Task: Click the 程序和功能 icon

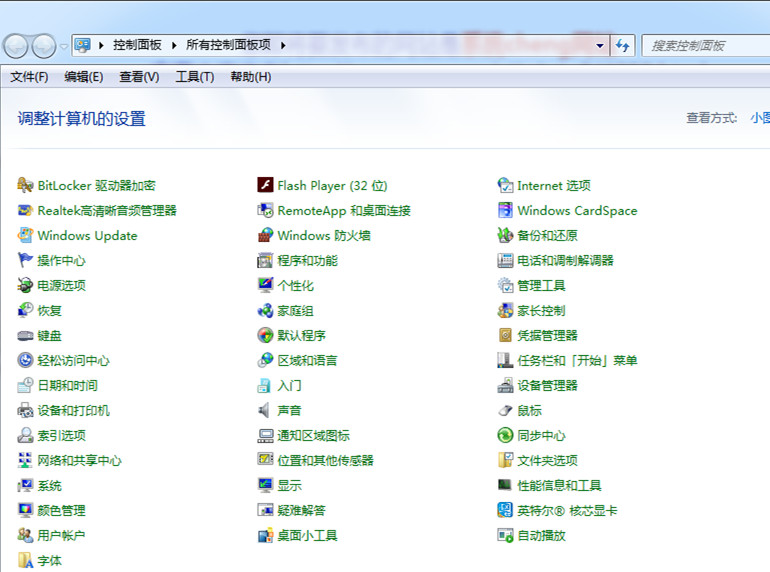Action: [x=265, y=260]
